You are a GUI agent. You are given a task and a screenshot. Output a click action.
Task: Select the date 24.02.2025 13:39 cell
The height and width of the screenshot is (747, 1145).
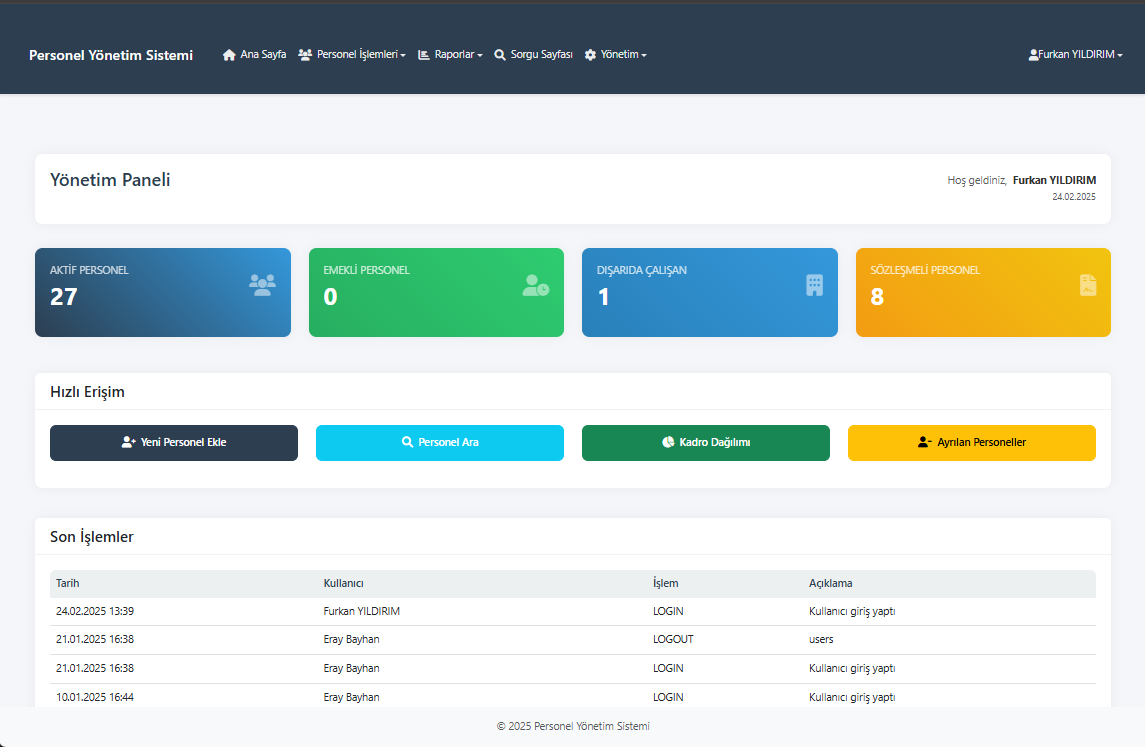coord(95,611)
